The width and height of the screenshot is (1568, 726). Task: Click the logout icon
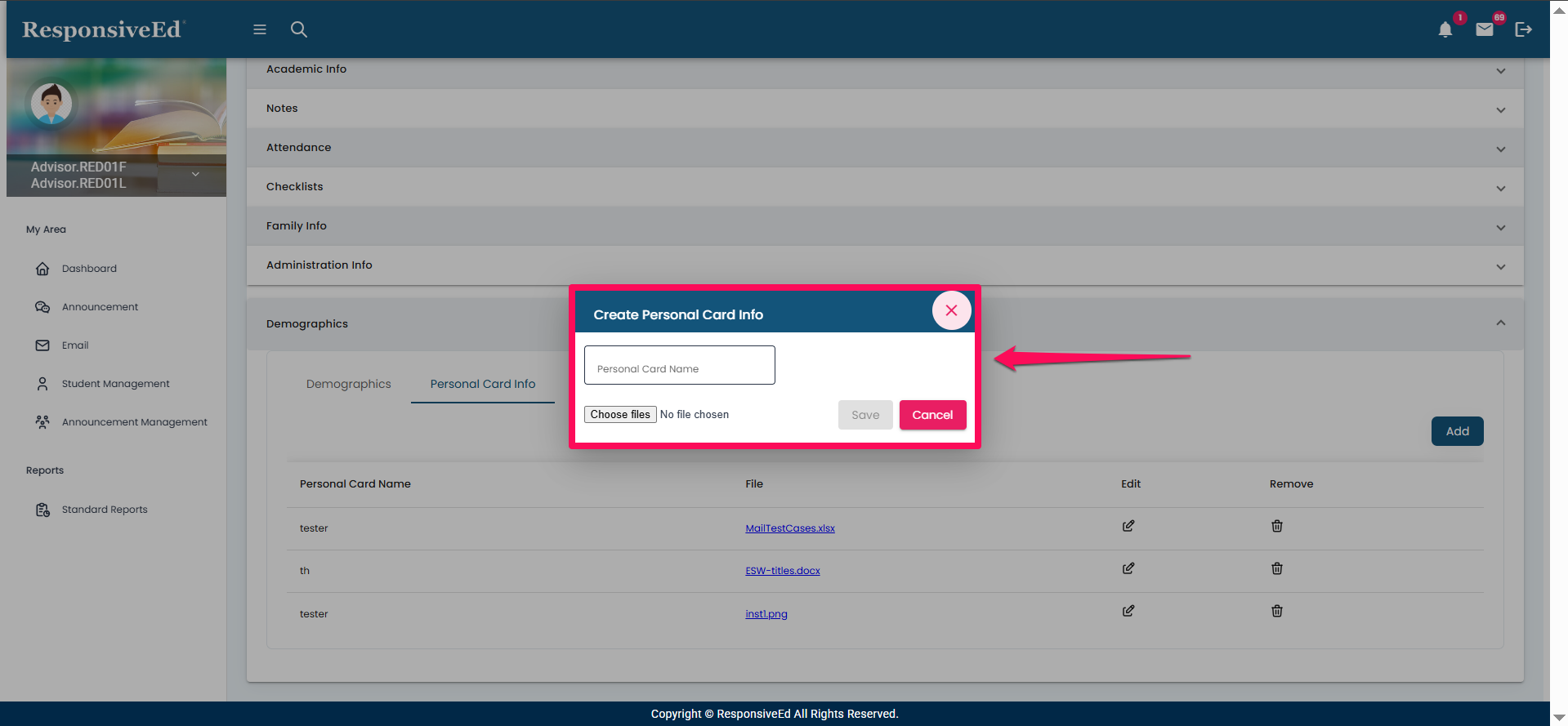1523,30
